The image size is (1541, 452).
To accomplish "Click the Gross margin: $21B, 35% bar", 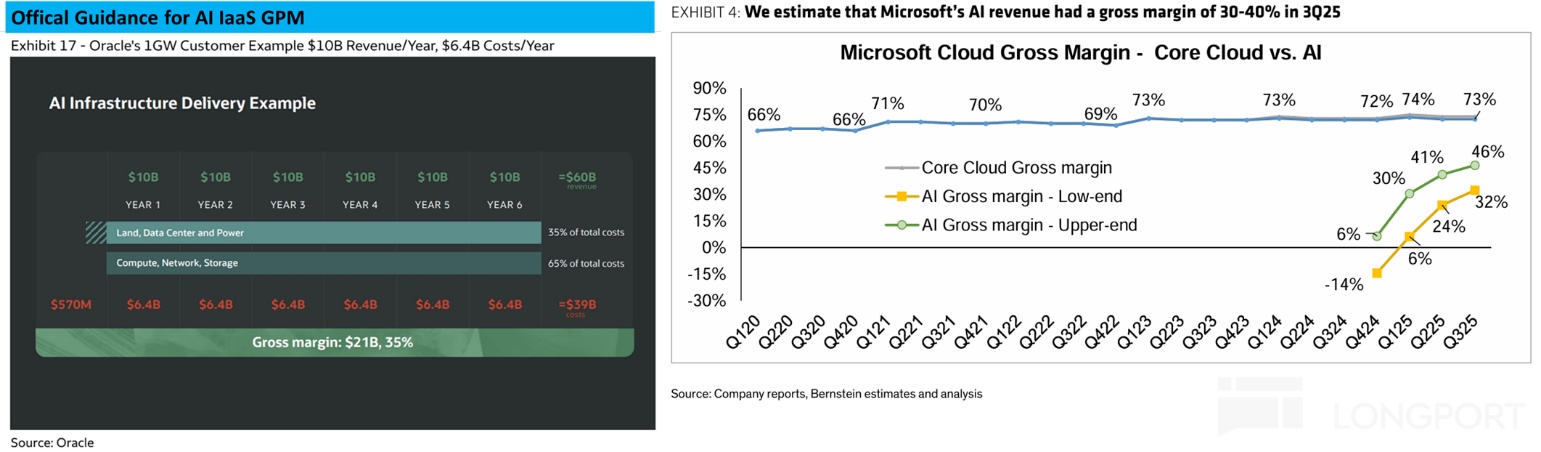I will pyautogui.click(x=333, y=342).
